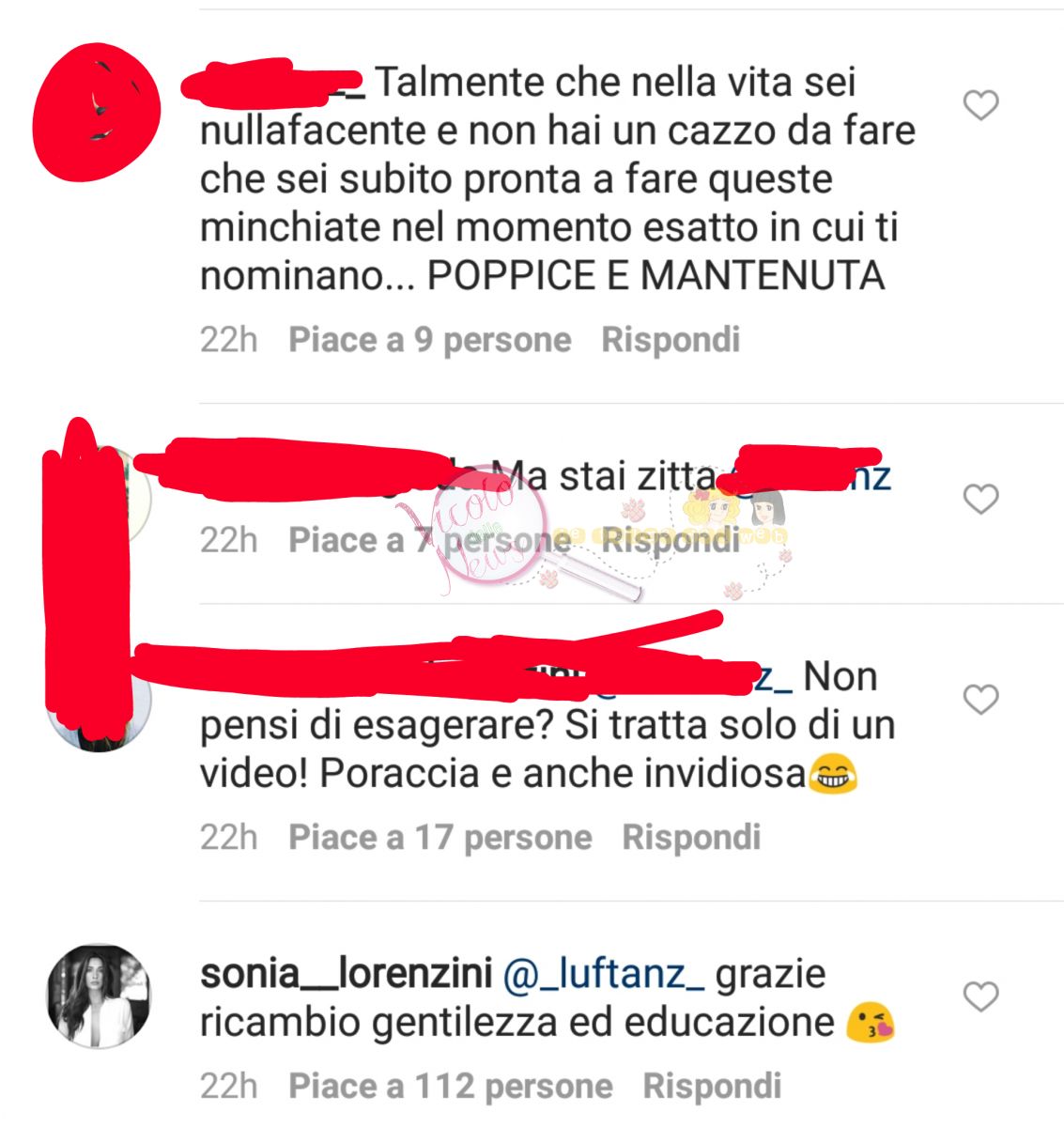Heart sonia__lorenzini's reply comment
Screen dimensions: 1064x1127
tap(981, 996)
